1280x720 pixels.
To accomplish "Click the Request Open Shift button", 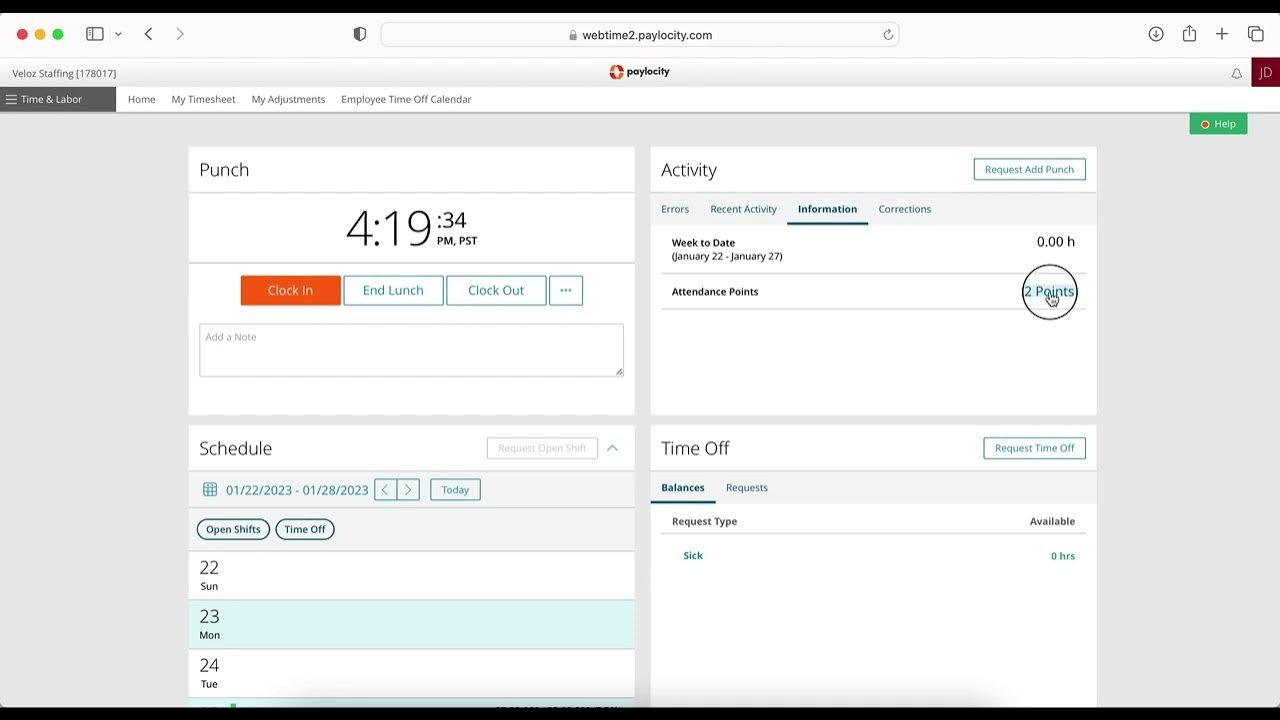I will tap(542, 448).
